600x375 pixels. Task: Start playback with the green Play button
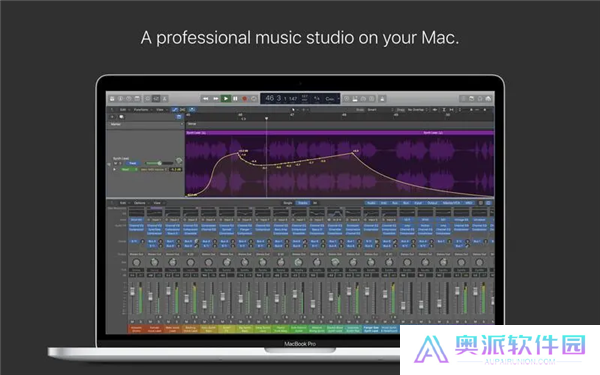coord(225,99)
